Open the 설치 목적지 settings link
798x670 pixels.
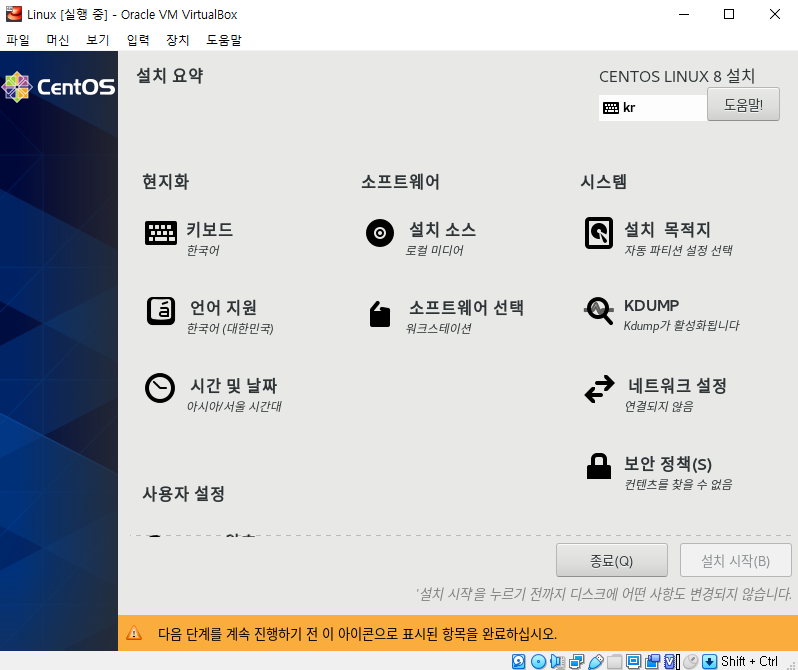click(x=667, y=230)
